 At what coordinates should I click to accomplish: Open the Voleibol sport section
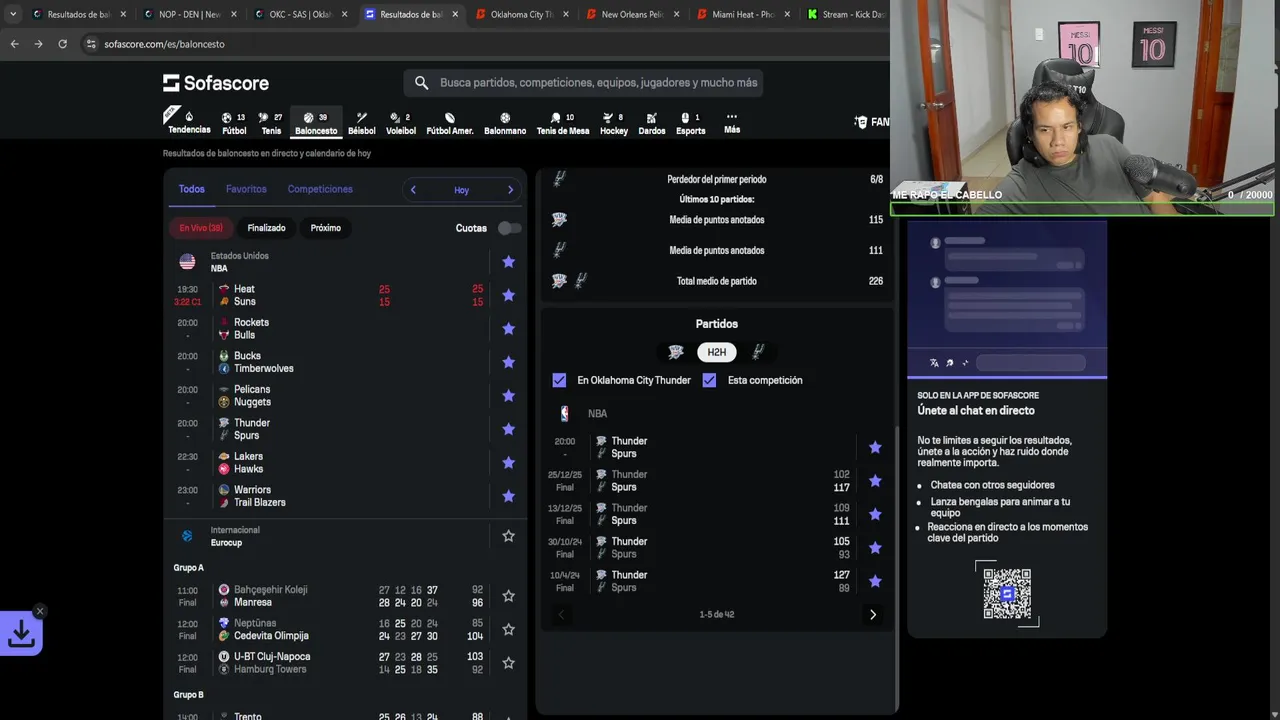(401, 123)
